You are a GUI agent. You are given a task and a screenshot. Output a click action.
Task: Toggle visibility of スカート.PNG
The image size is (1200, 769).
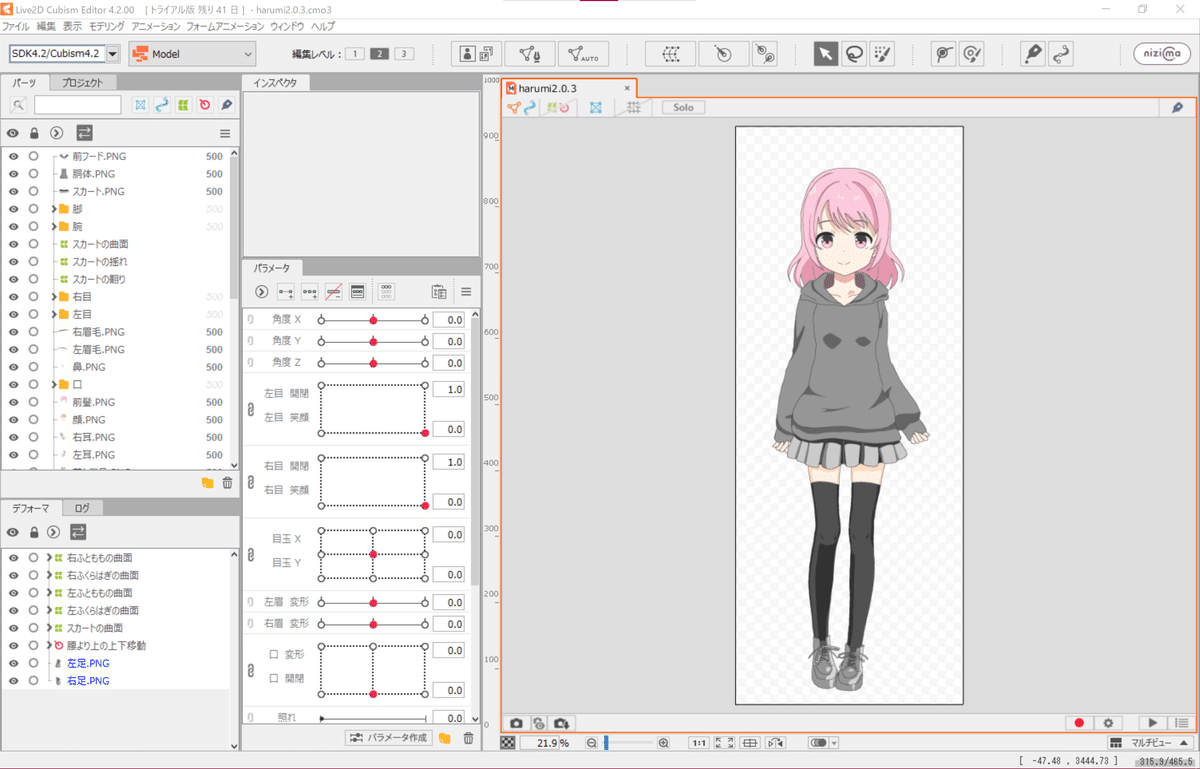tap(13, 192)
